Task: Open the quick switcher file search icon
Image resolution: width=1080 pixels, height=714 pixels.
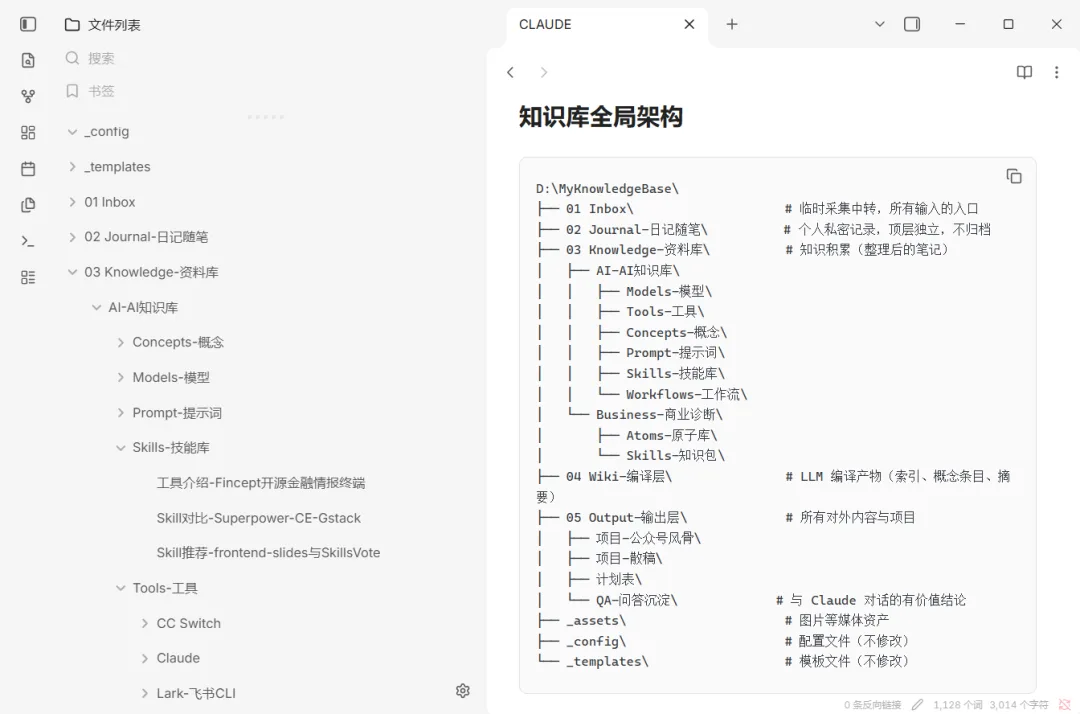Action: [x=28, y=61]
